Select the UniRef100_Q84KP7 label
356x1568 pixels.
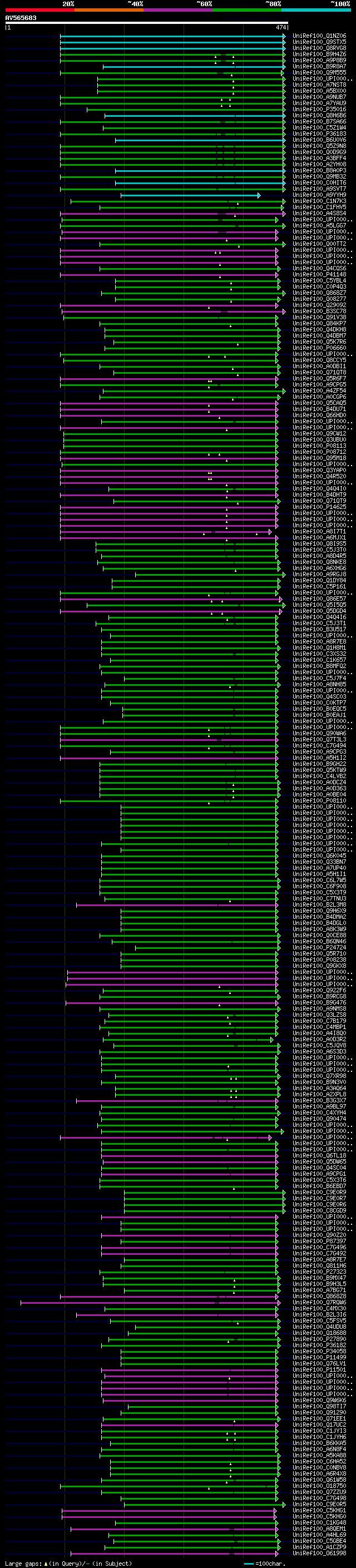click(x=319, y=323)
